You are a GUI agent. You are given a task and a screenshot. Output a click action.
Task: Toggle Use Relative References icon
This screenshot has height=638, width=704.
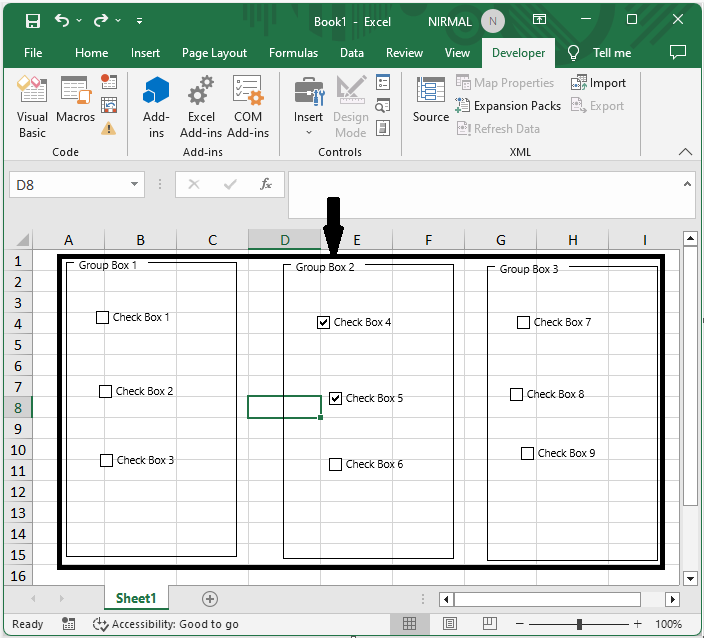click(x=109, y=105)
